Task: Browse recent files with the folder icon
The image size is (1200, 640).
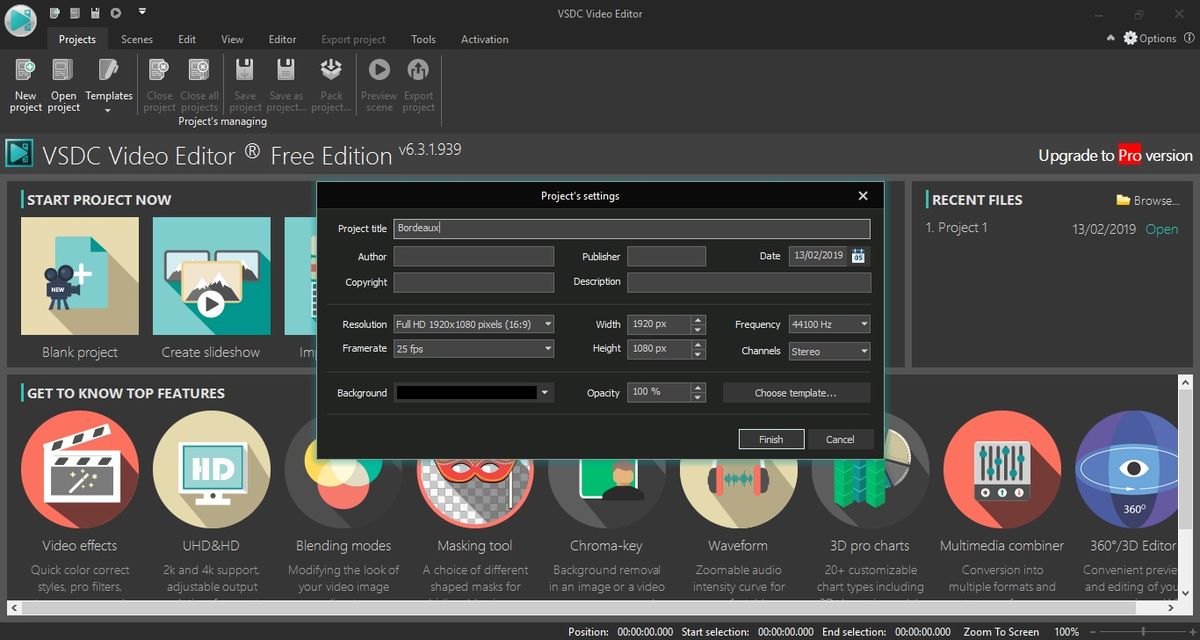Action: (1125, 199)
